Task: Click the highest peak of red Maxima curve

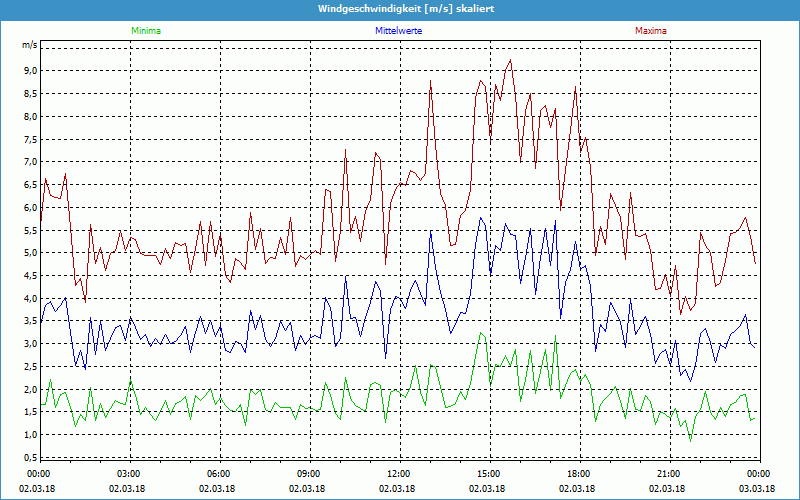Action: [x=511, y=60]
